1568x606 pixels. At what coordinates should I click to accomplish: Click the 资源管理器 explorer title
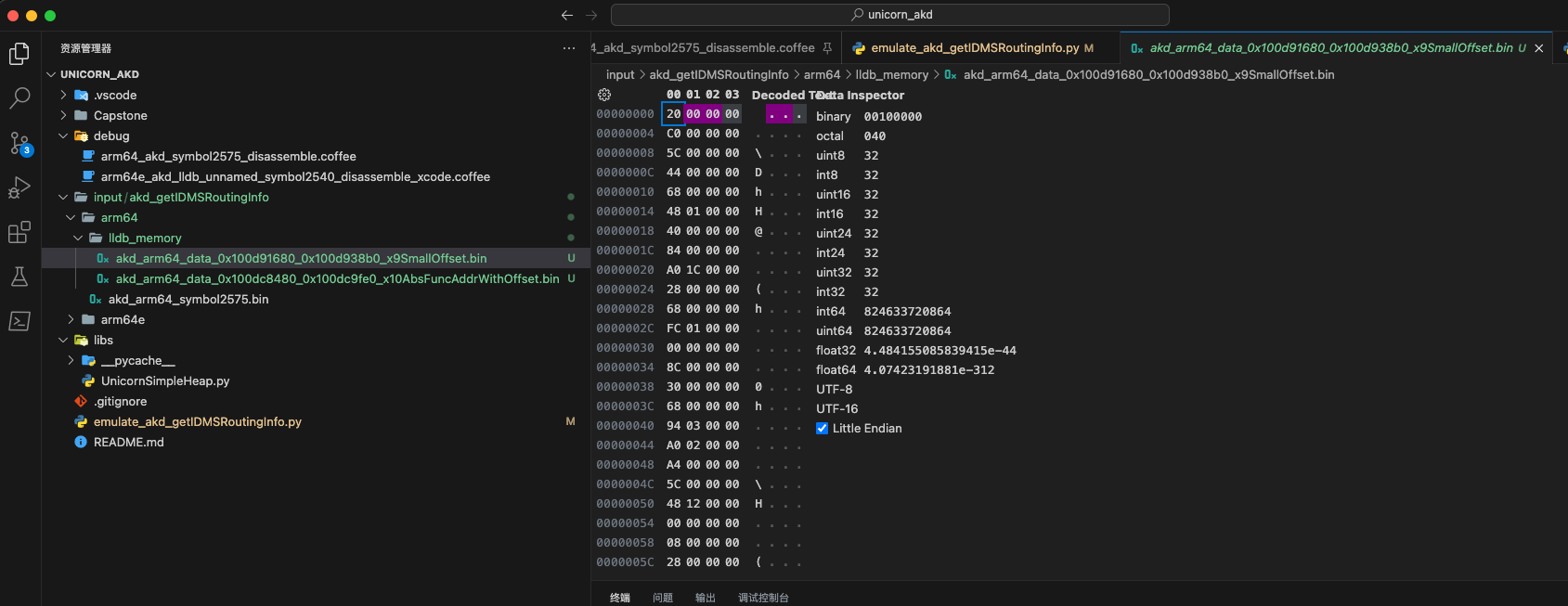pyautogui.click(x=85, y=48)
